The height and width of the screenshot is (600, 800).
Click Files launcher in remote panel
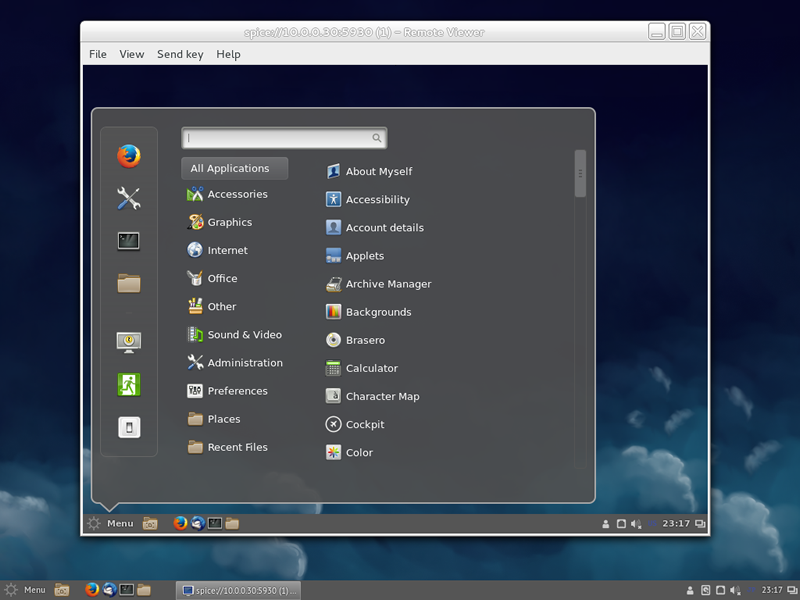[232, 523]
